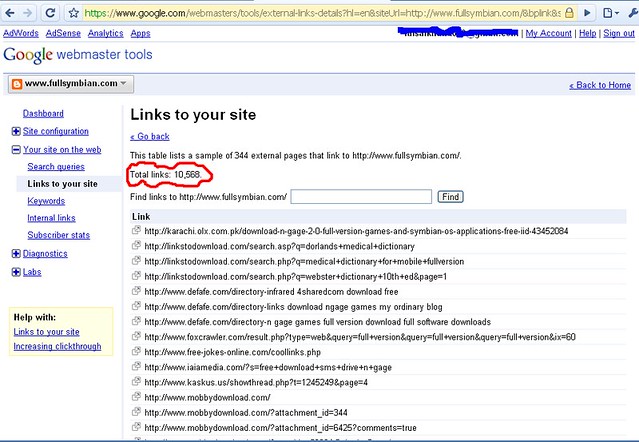Click the Analytics link
This screenshot has height=442, width=639.
point(106,33)
